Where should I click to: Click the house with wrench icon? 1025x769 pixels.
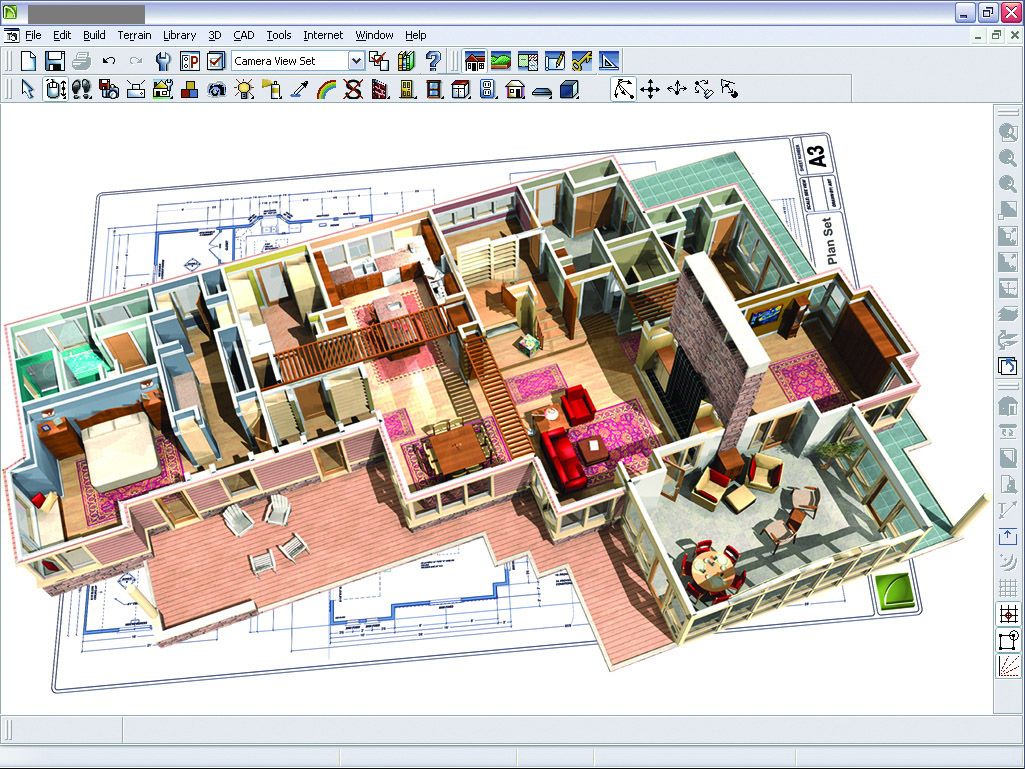point(162,89)
